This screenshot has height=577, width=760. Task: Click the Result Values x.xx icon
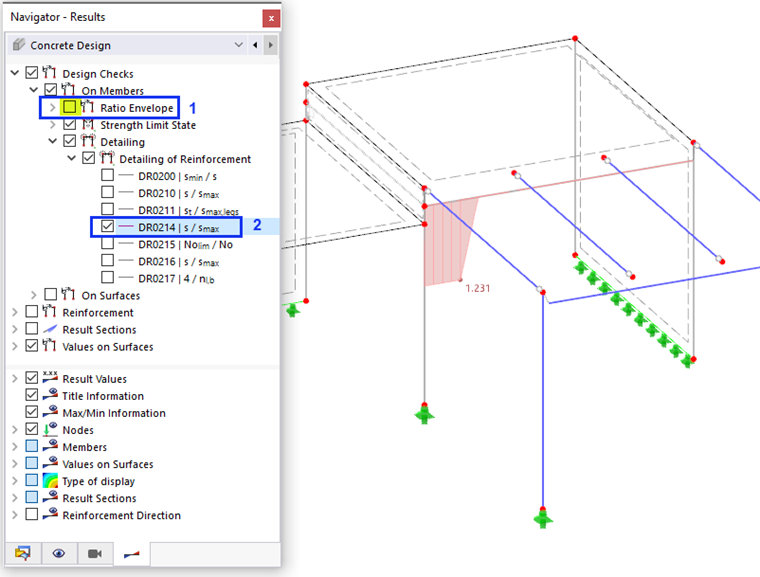point(50,377)
